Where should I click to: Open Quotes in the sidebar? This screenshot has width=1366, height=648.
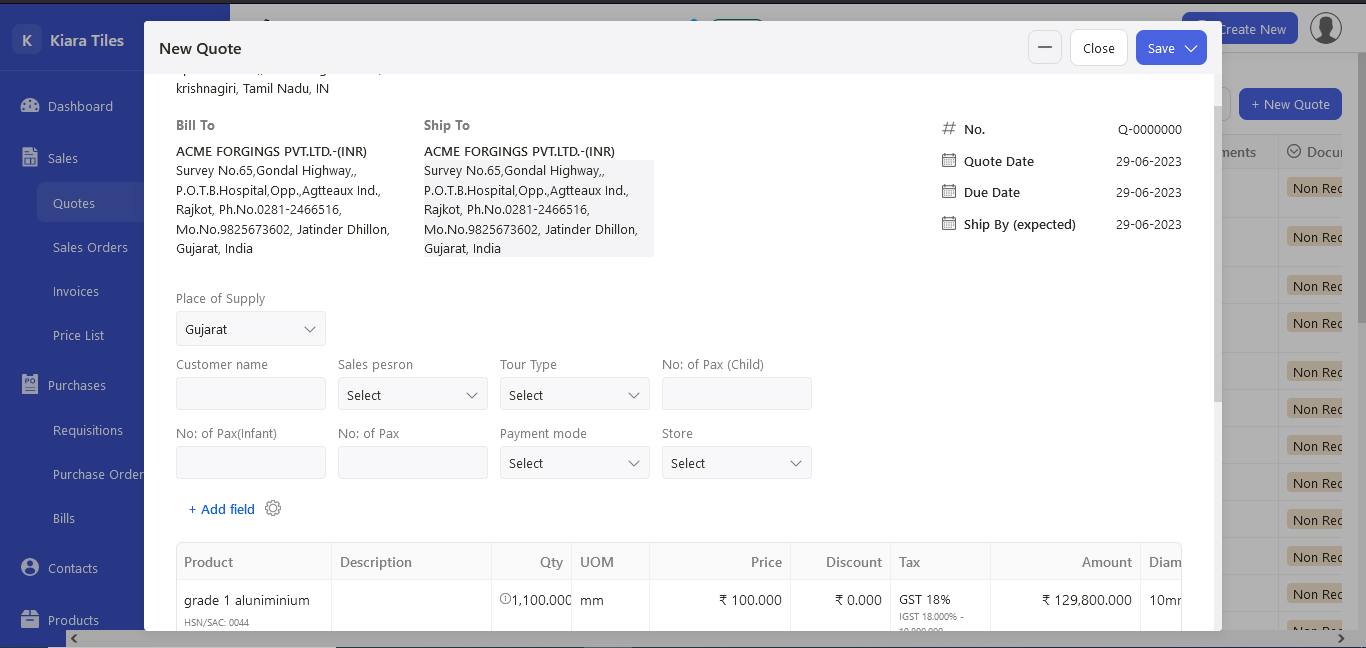click(90, 203)
